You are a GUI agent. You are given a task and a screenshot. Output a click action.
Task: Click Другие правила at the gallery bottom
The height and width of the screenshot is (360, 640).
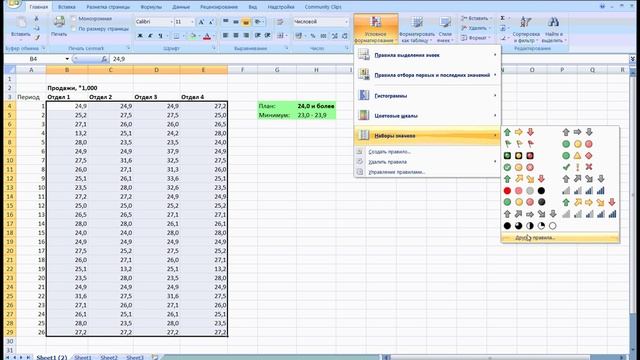pos(560,238)
